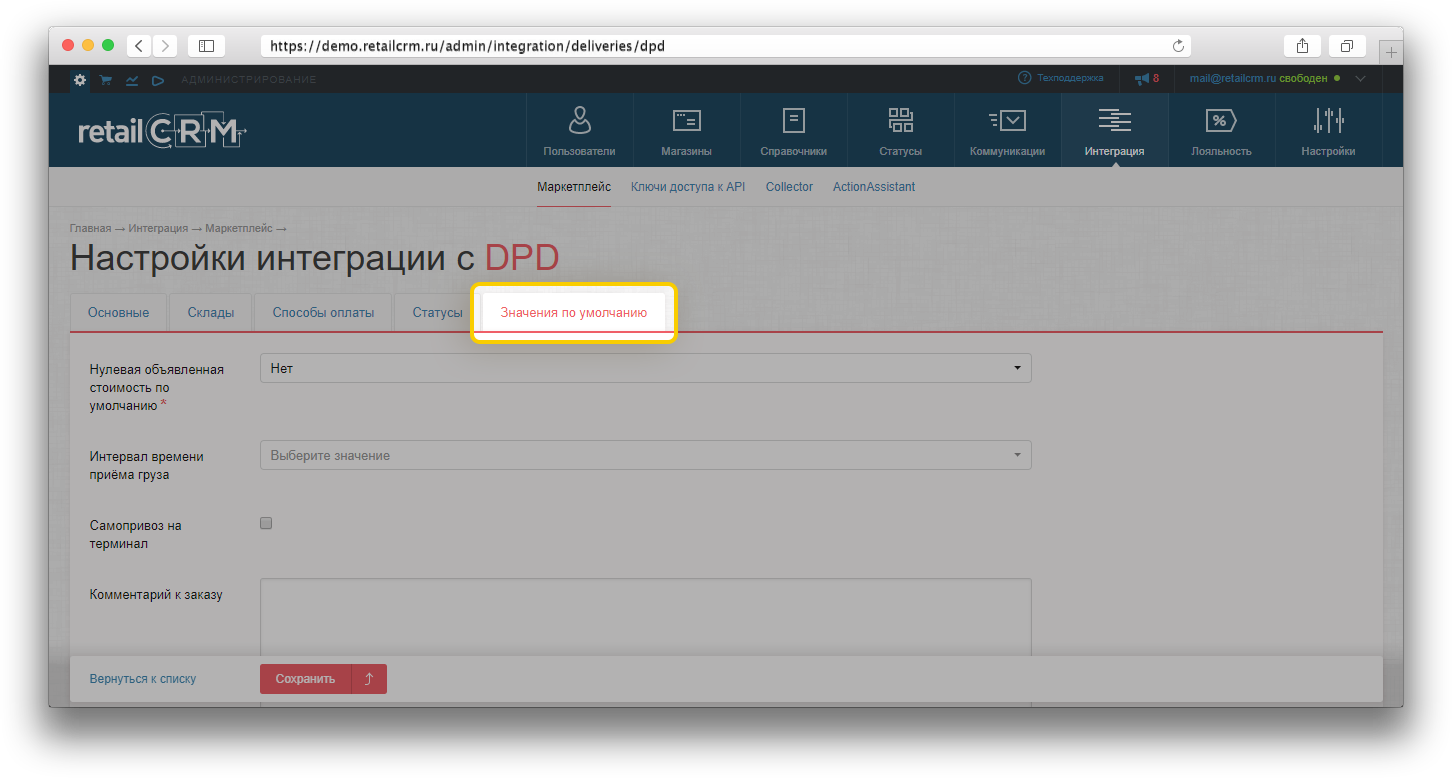Click the Комментарий к заказу text area

[x=645, y=617]
